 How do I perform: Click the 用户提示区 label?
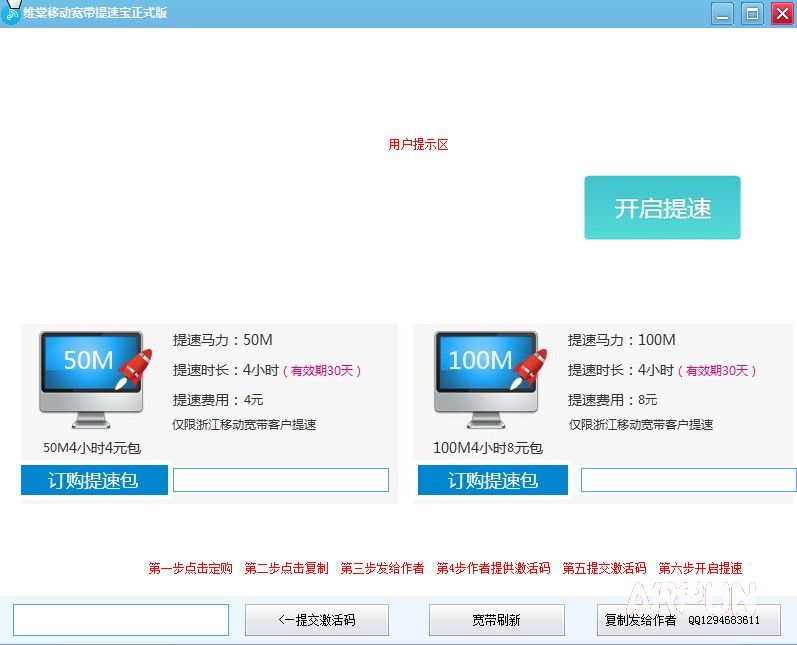[418, 145]
